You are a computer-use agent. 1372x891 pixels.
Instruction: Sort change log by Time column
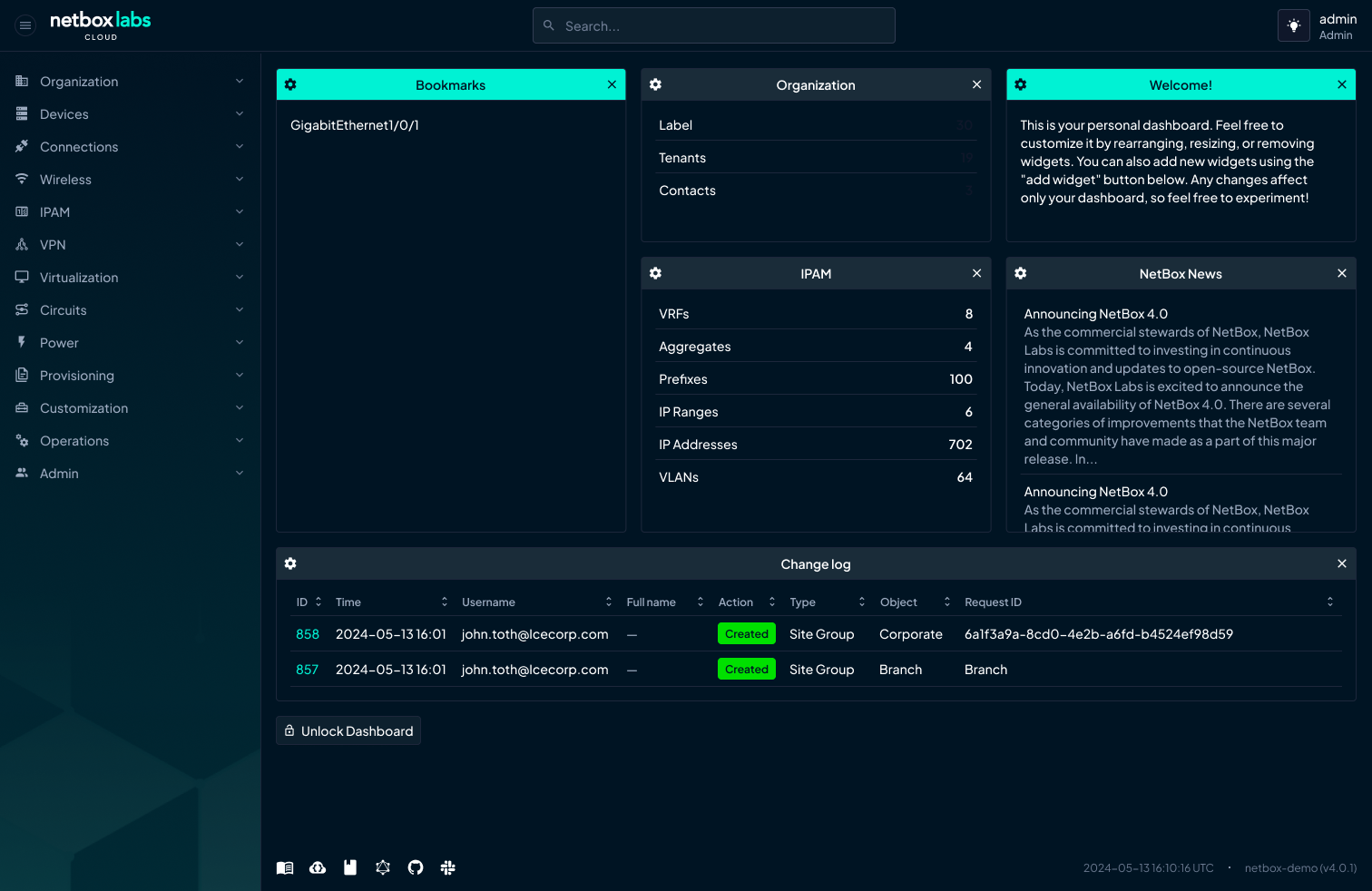392,602
